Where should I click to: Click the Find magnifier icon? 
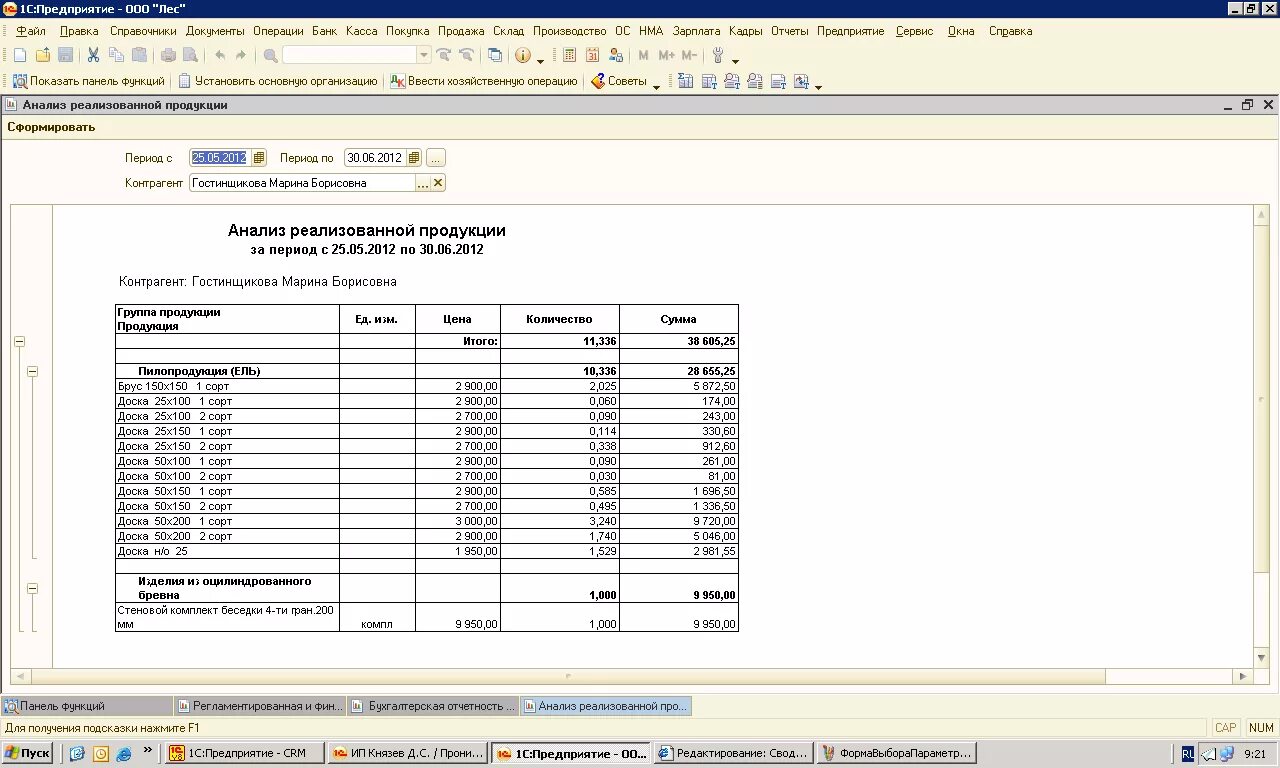pos(270,56)
